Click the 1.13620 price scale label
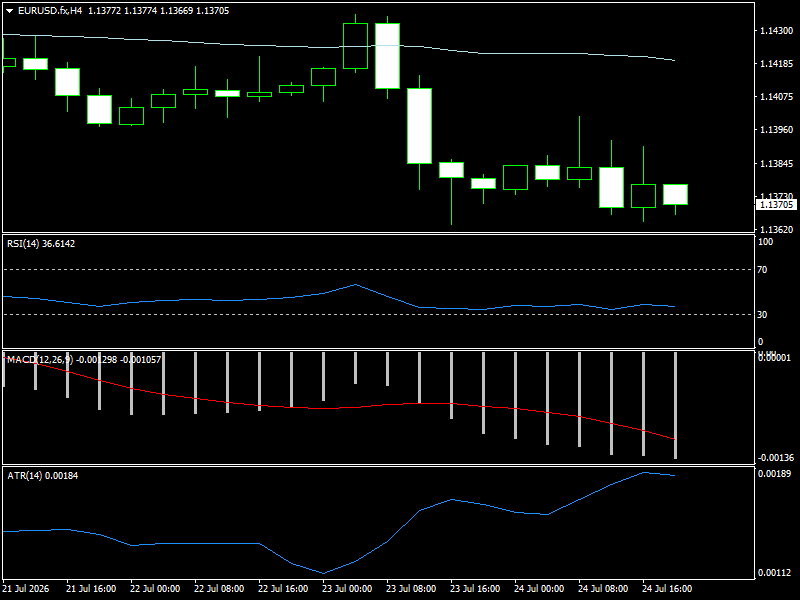800x600 pixels. pyautogui.click(x=777, y=230)
